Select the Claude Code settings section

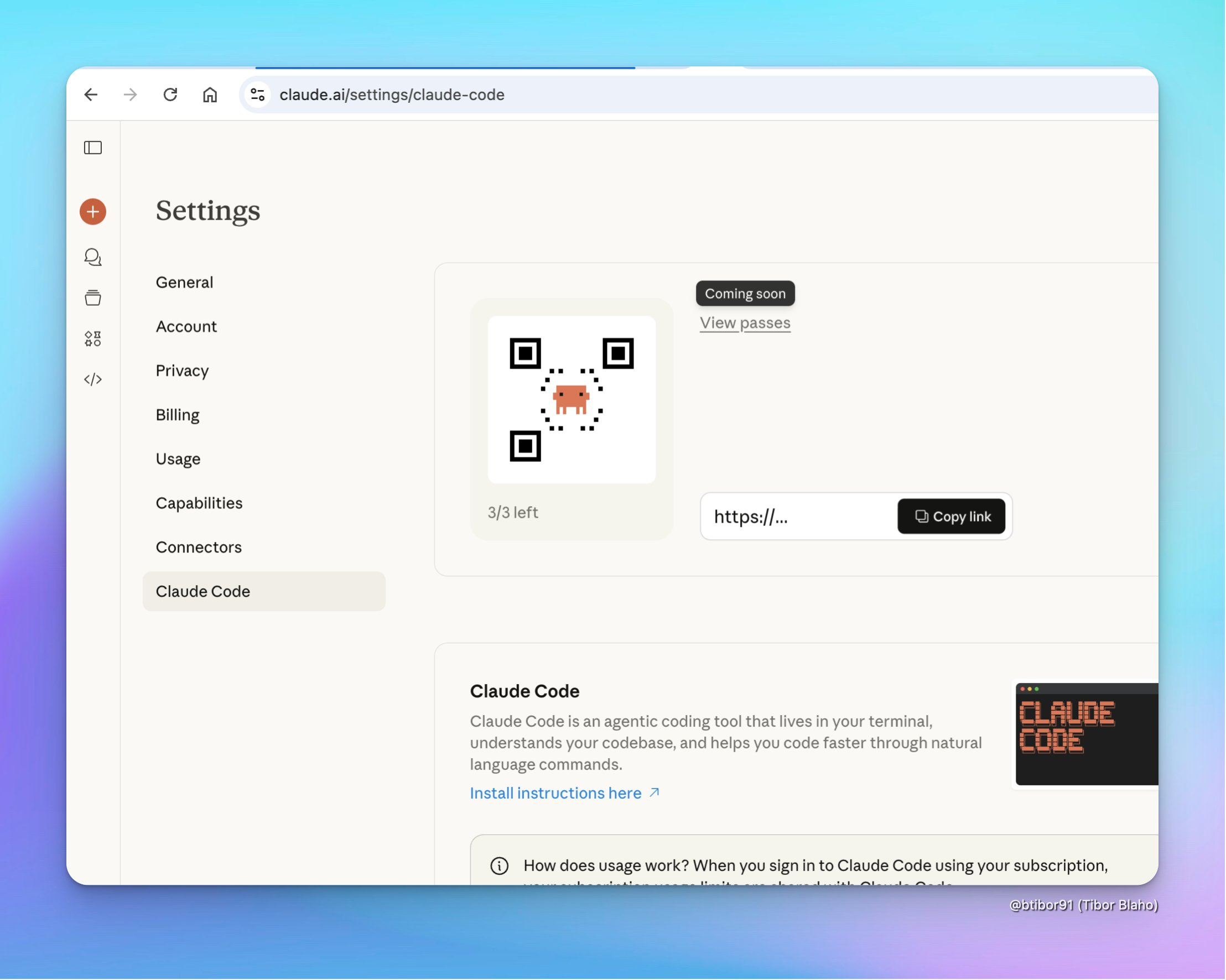pos(264,591)
